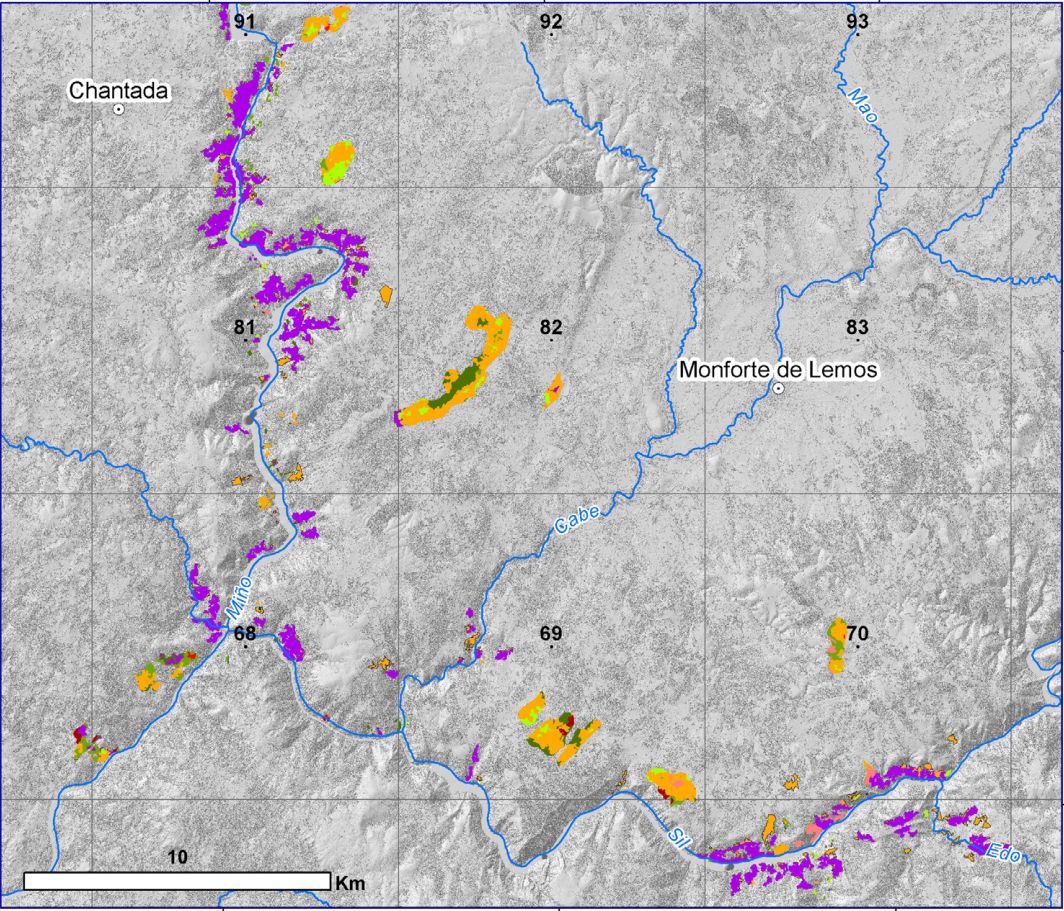Select the Monforte de Lemos label
This screenshot has width=1064, height=911.
click(x=778, y=370)
